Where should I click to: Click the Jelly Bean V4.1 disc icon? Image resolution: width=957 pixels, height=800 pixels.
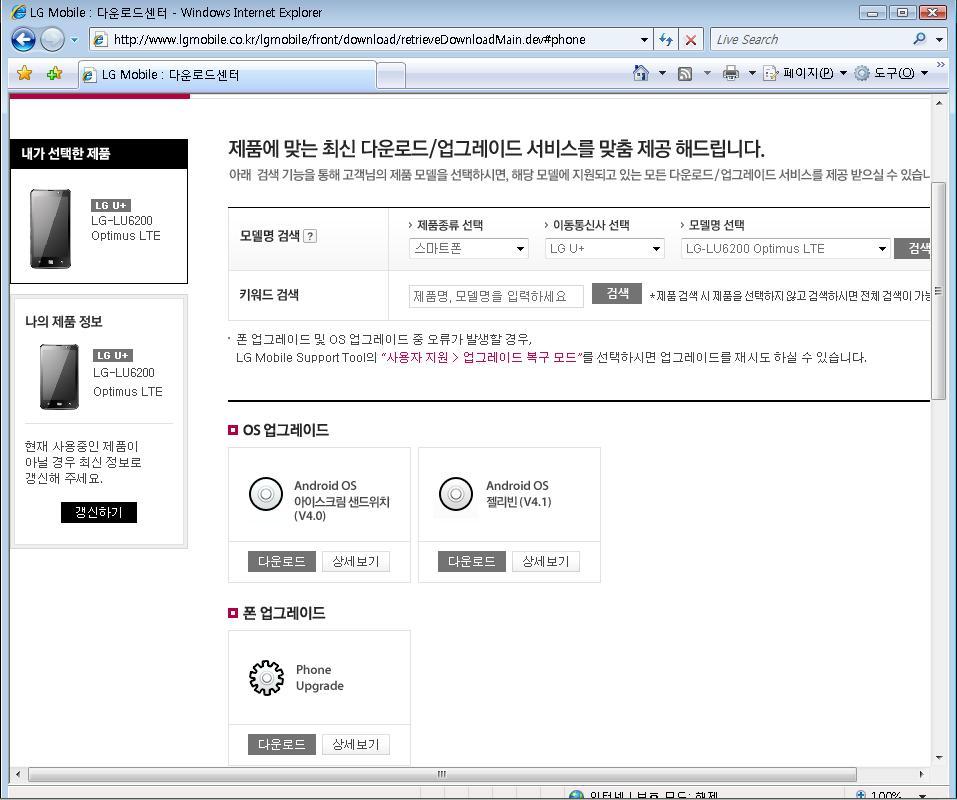pos(456,494)
